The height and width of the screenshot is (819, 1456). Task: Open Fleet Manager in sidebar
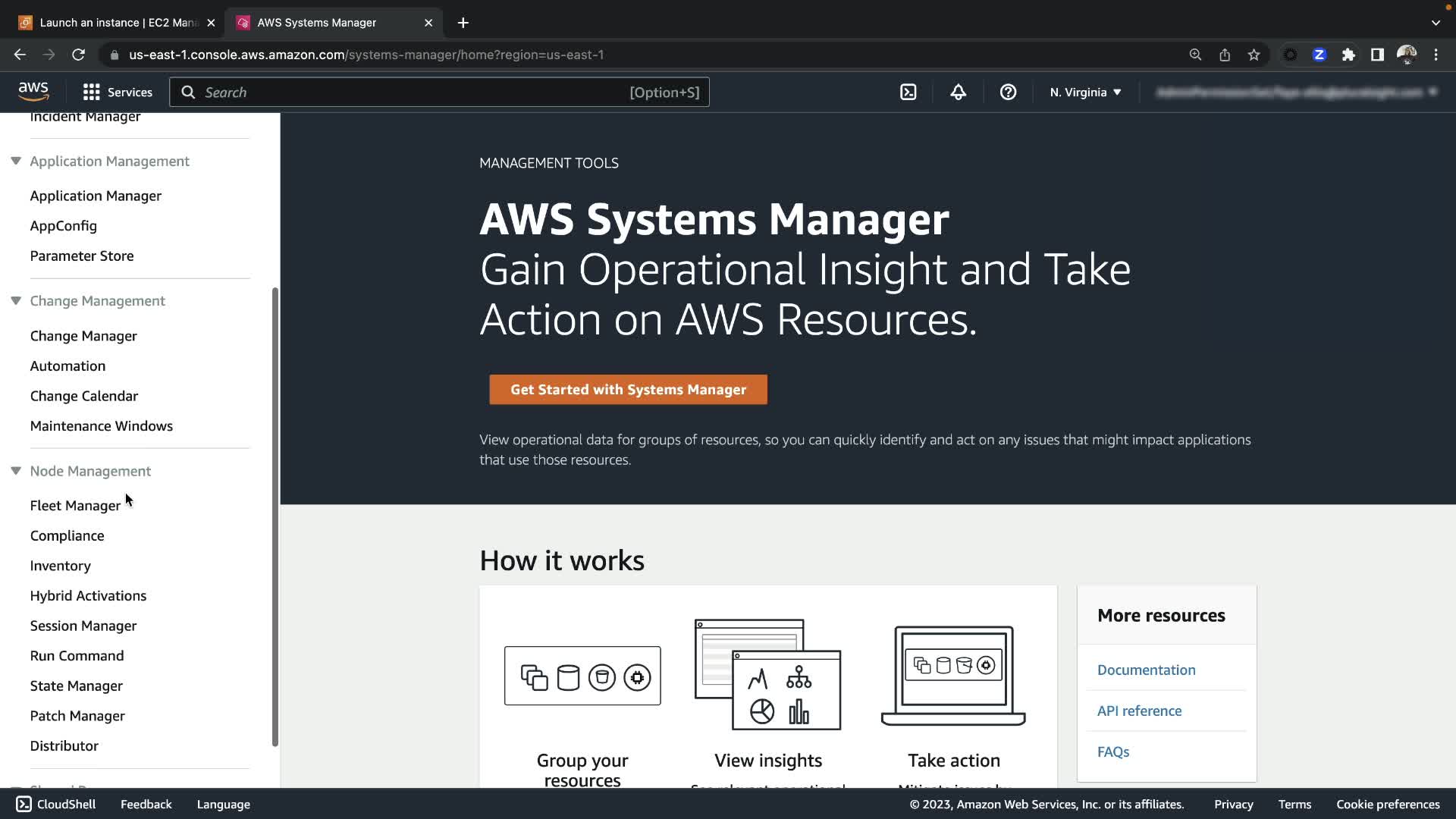pyautogui.click(x=75, y=506)
